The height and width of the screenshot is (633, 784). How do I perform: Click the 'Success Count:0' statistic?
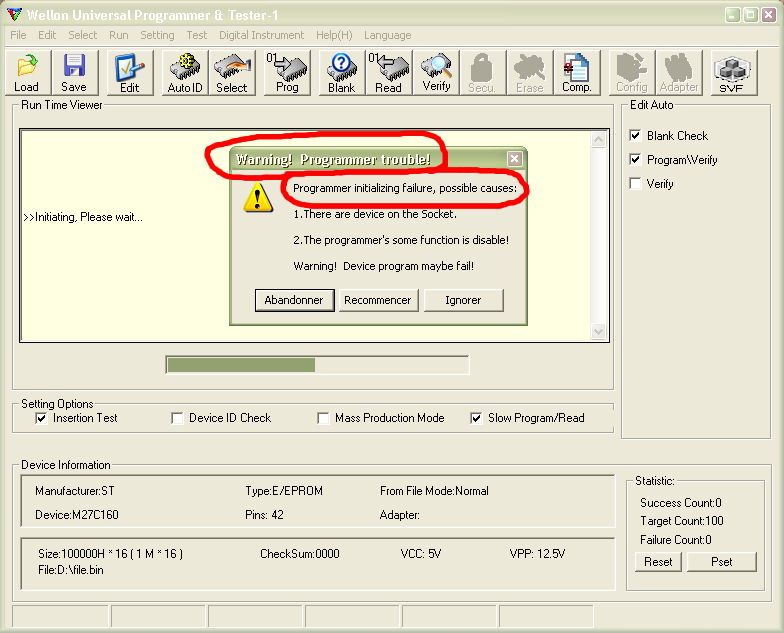click(680, 502)
